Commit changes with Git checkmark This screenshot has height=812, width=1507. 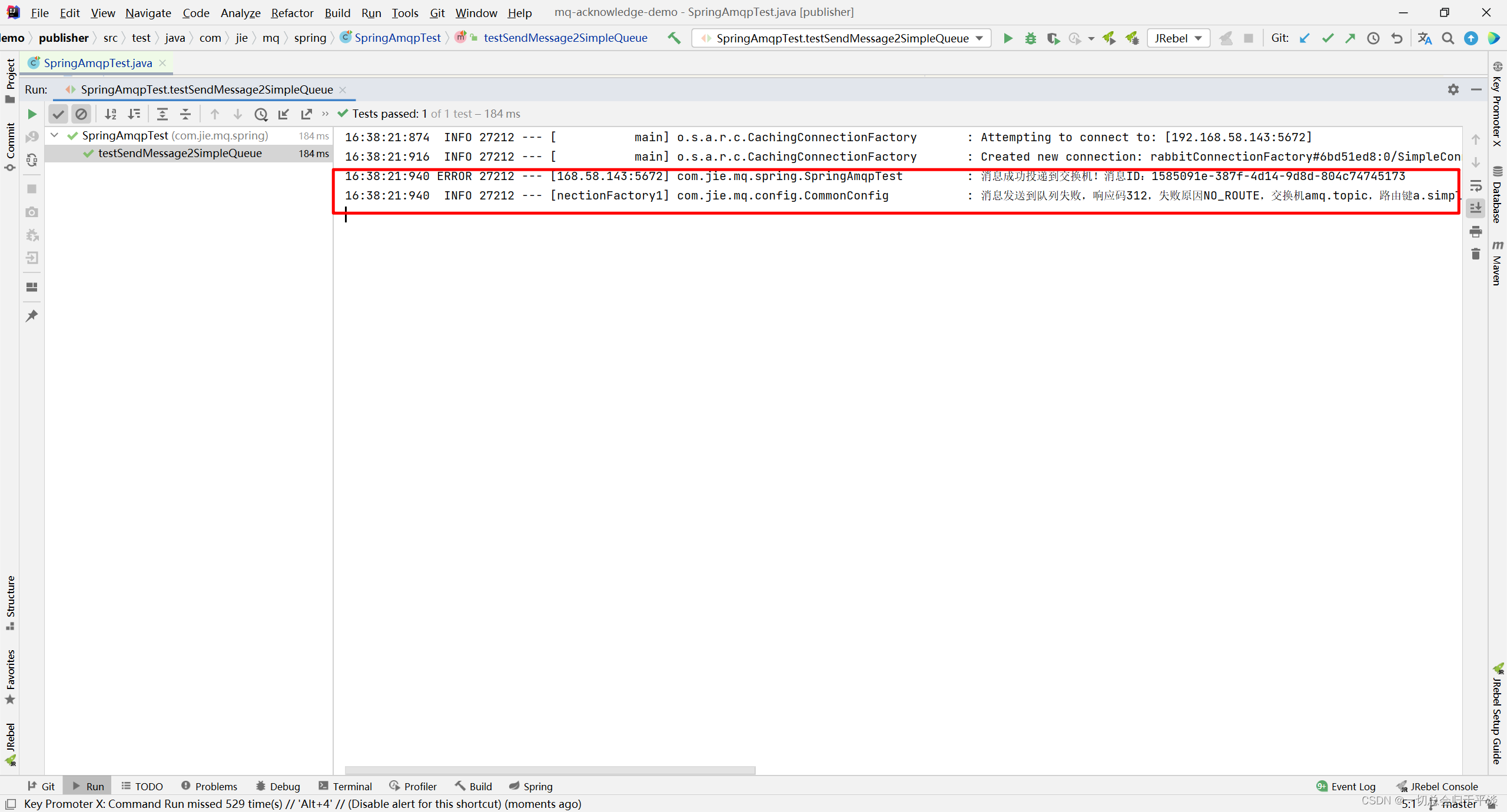click(1327, 38)
